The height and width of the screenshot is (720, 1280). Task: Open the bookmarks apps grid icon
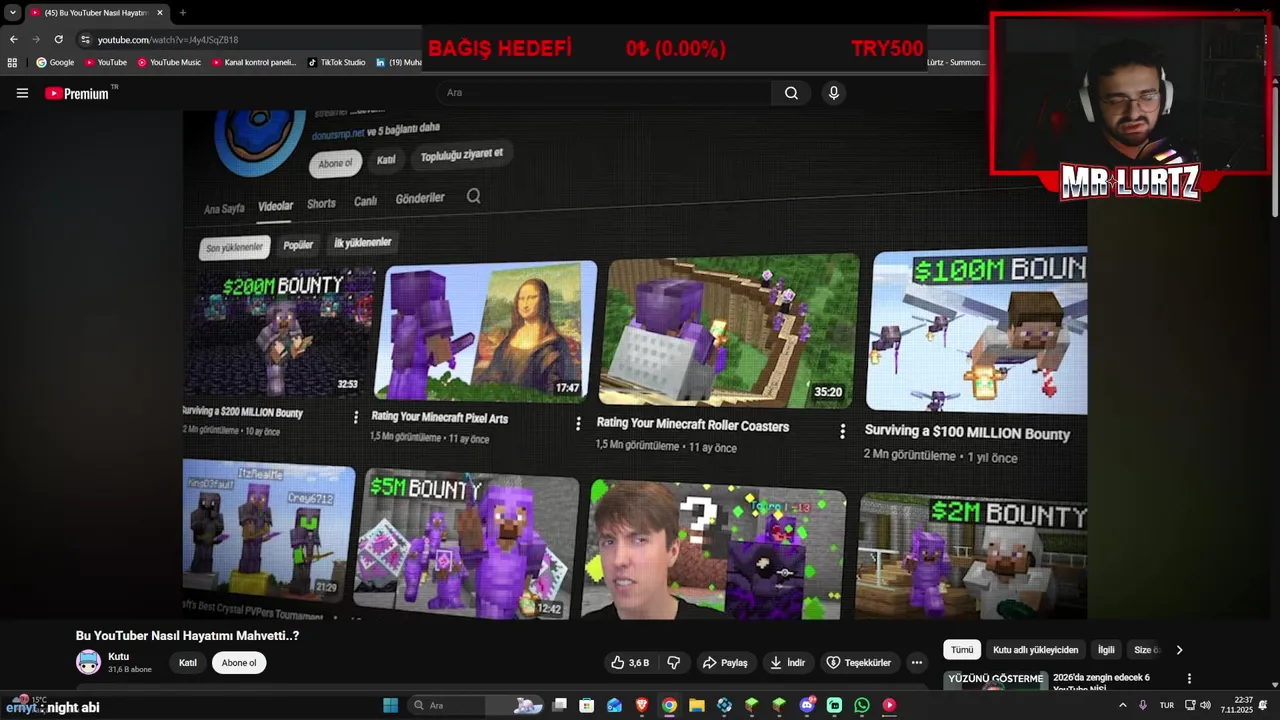click(x=12, y=62)
